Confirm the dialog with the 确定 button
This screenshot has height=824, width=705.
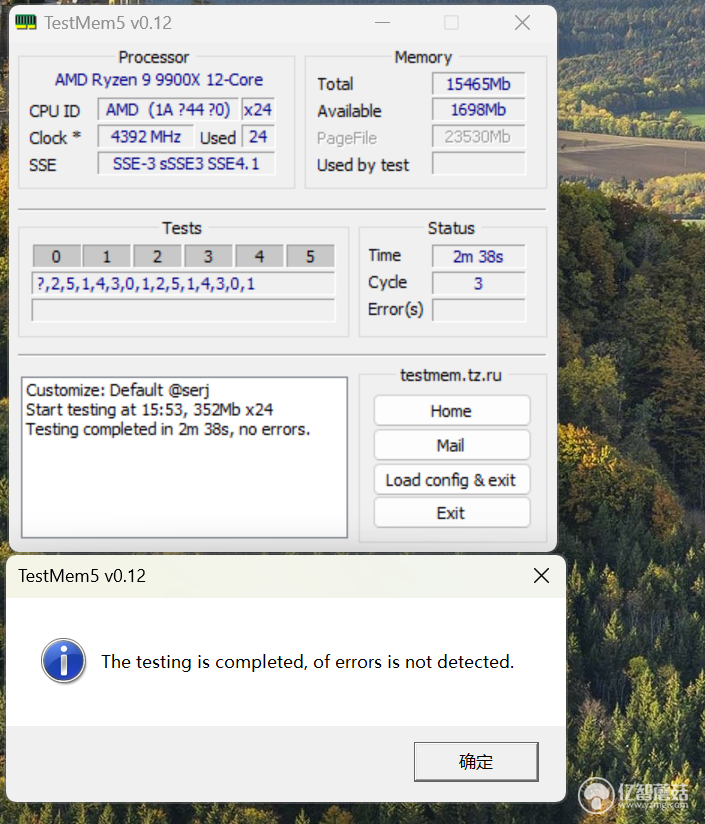476,761
